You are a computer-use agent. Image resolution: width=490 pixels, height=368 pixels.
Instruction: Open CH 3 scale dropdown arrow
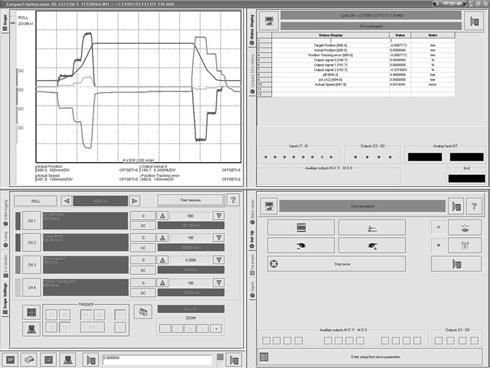click(219, 260)
